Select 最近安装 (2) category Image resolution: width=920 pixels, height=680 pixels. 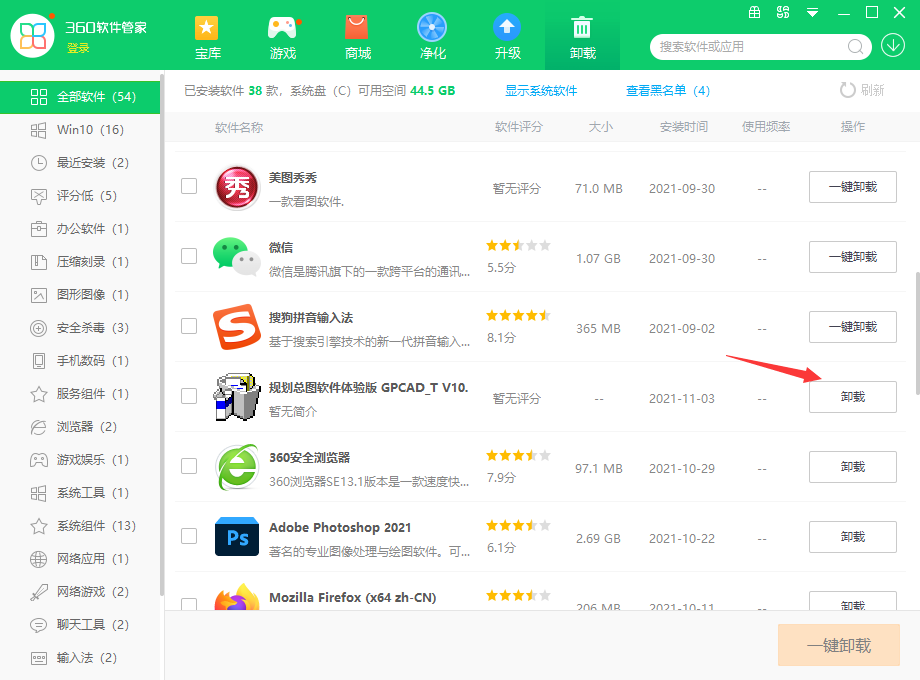pyautogui.click(x=80, y=163)
